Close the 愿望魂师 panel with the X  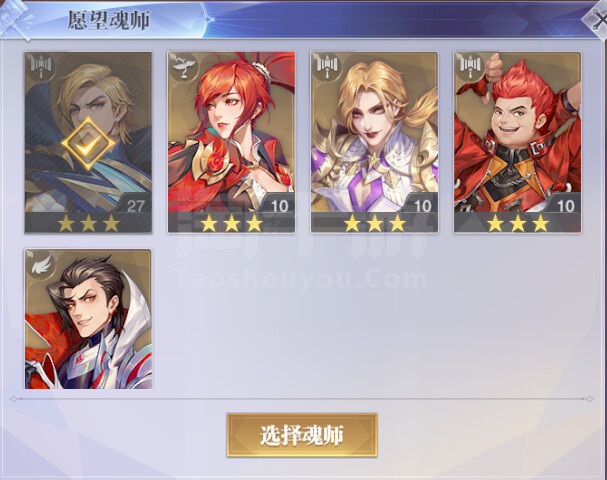pos(597,21)
